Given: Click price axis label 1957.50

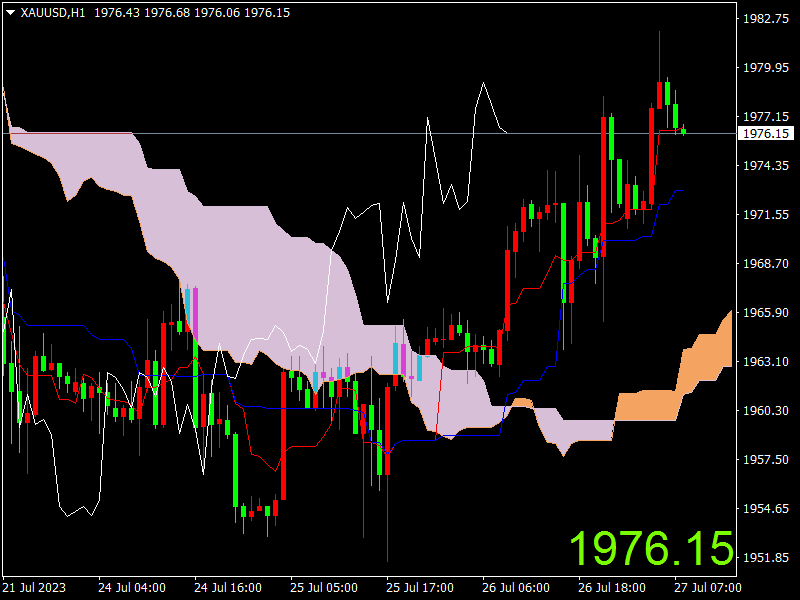Looking at the screenshot, I should (766, 460).
